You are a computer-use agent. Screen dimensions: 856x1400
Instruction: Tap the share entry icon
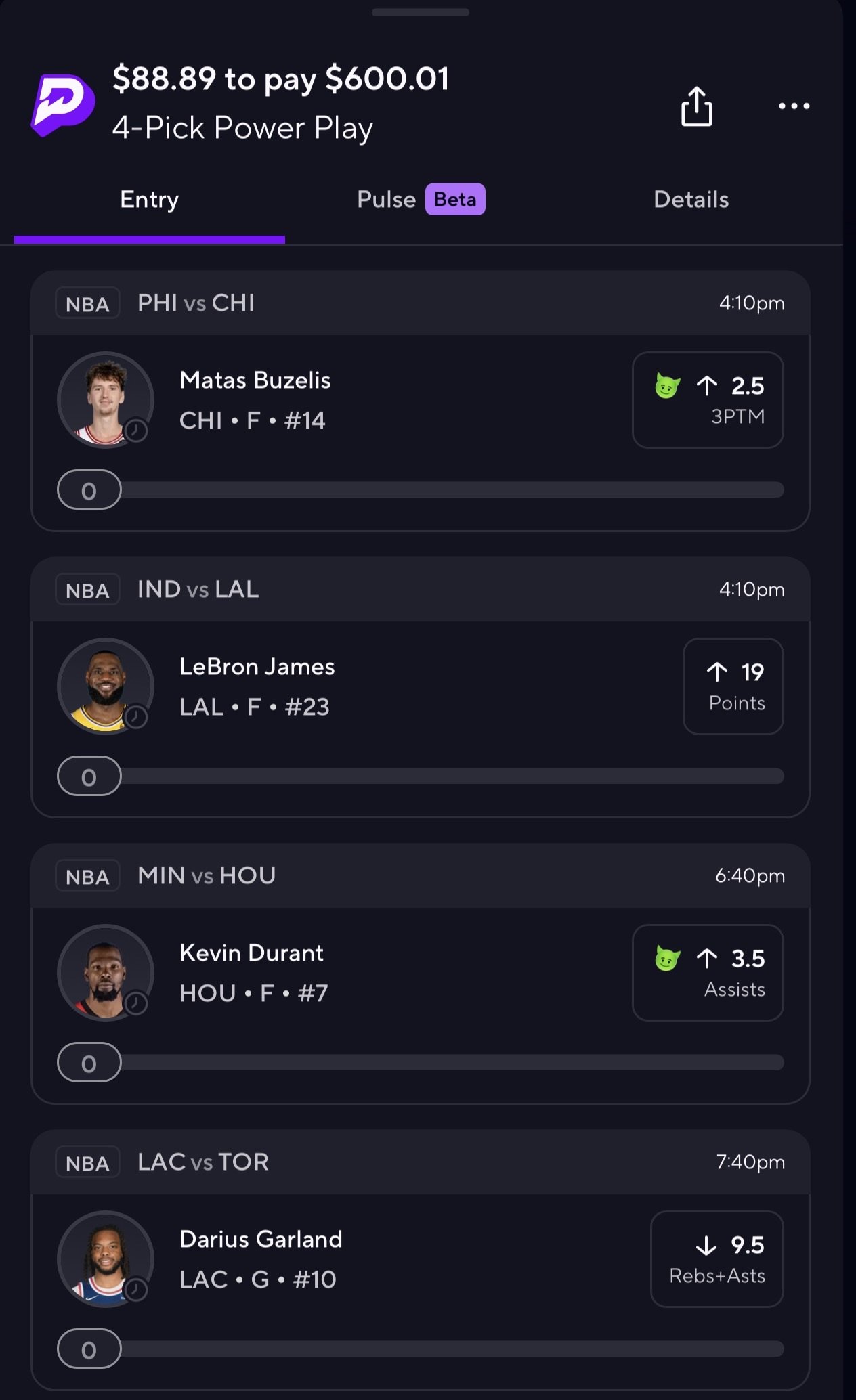point(696,106)
